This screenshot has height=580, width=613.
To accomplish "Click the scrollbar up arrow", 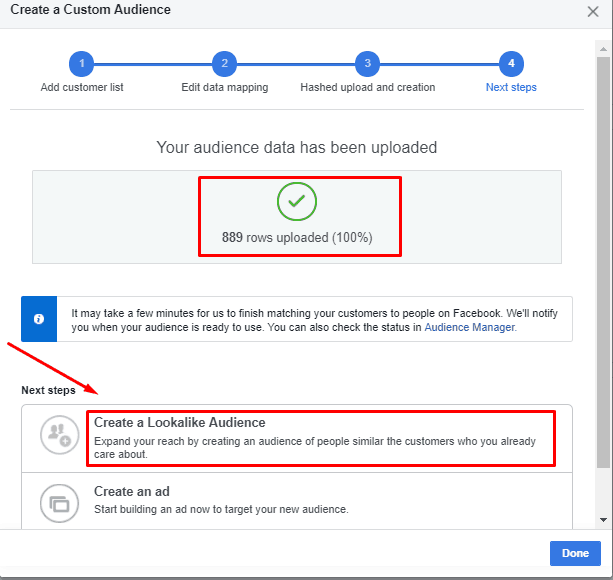I will (603, 49).
